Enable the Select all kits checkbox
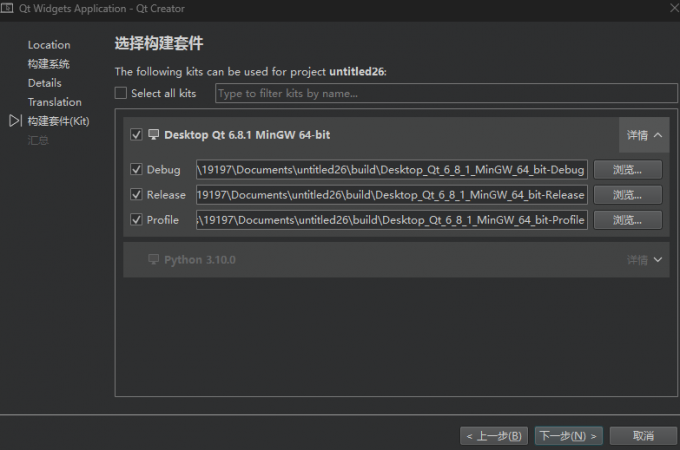The height and width of the screenshot is (450, 680). (121, 94)
